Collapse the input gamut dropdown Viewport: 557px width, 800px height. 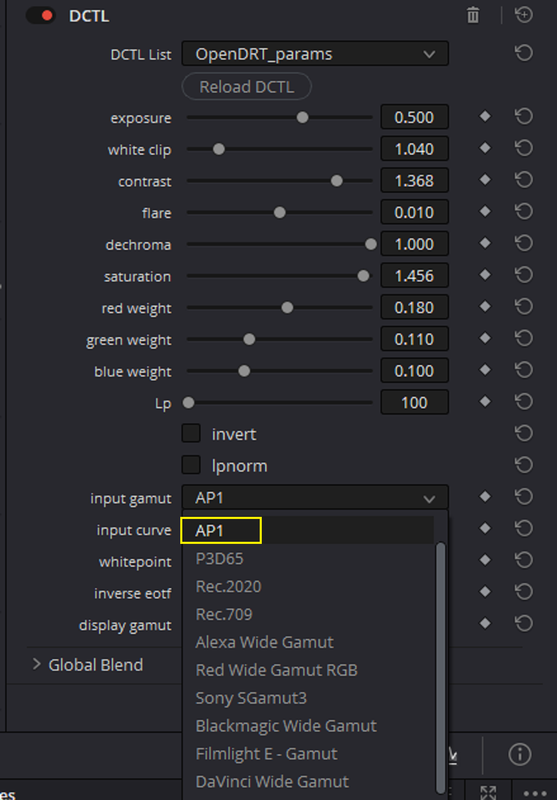click(315, 497)
